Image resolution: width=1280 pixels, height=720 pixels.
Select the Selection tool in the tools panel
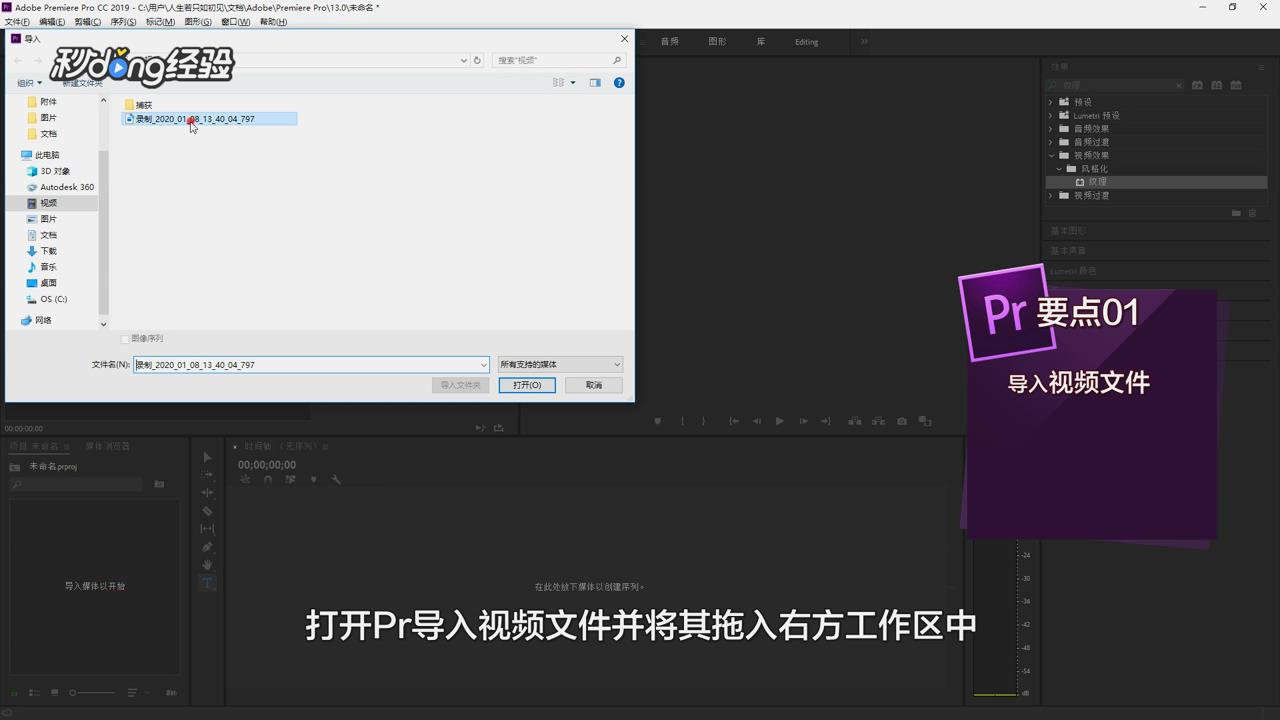point(207,457)
